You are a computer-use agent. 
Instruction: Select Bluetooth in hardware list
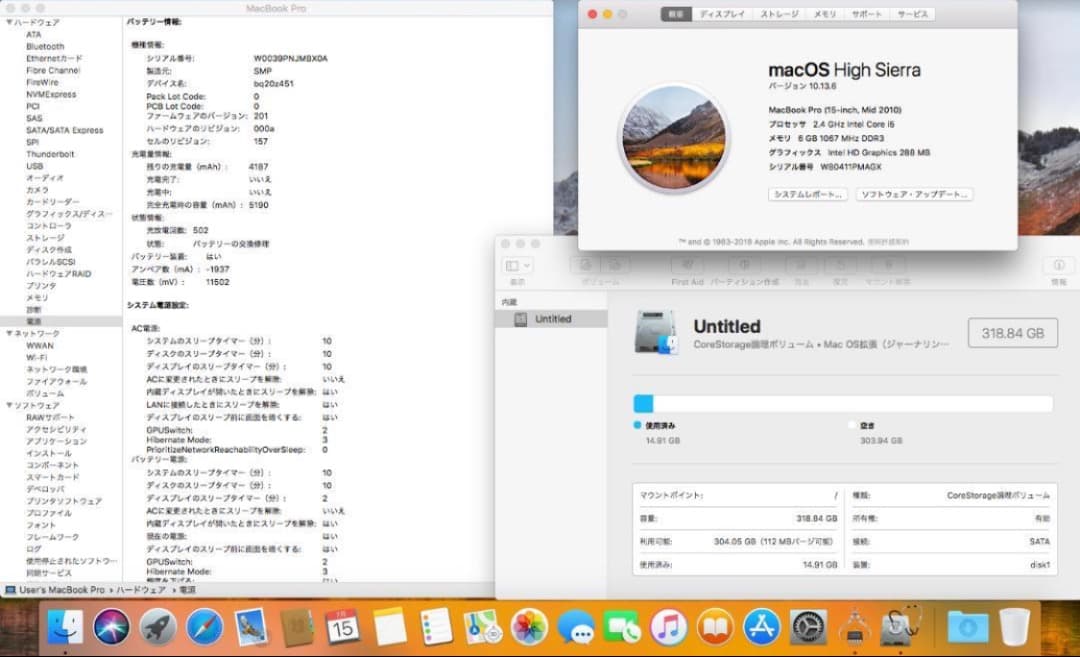(x=45, y=46)
